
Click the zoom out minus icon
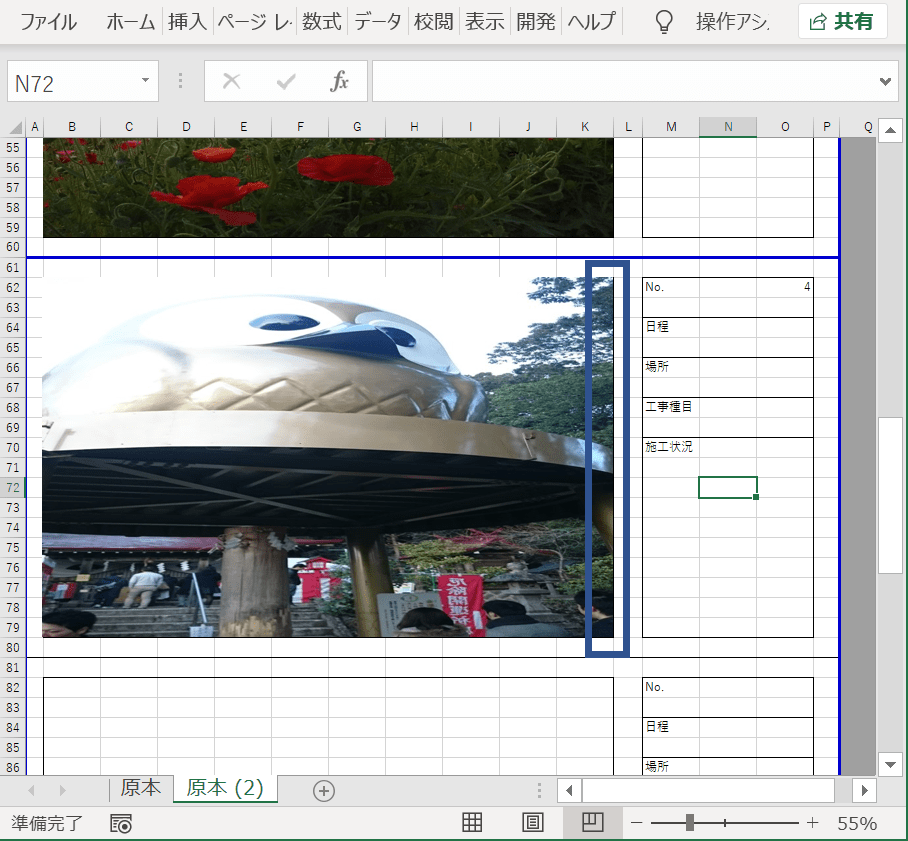pyautogui.click(x=636, y=823)
